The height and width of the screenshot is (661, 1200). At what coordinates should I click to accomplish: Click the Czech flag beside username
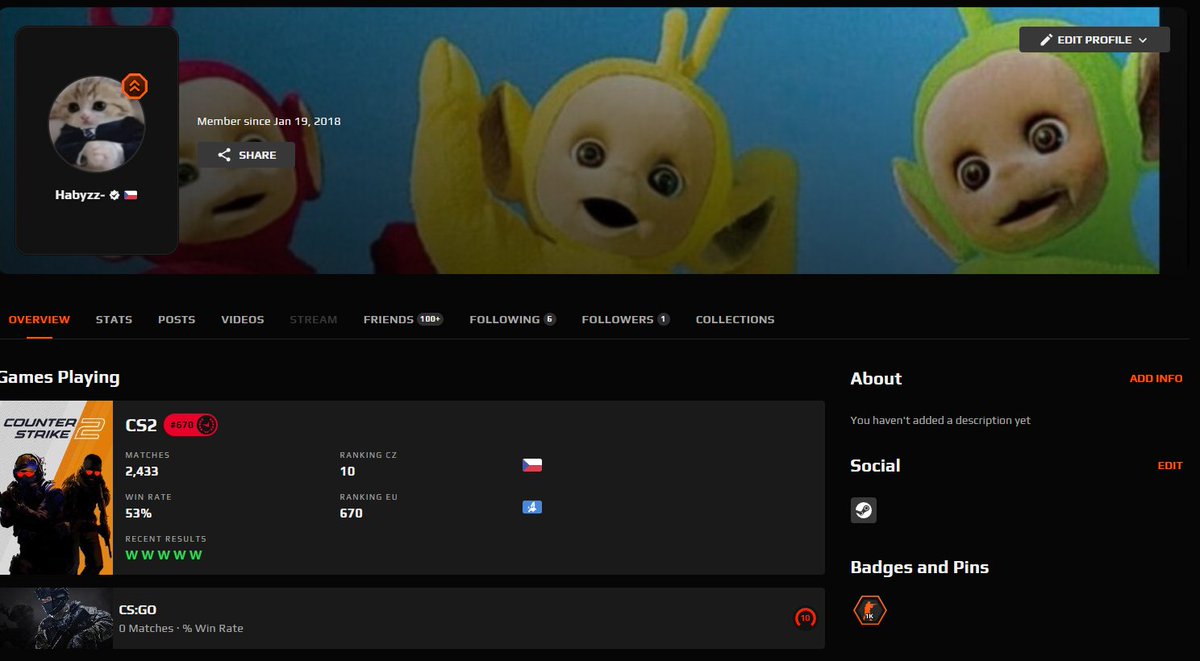pyautogui.click(x=130, y=195)
